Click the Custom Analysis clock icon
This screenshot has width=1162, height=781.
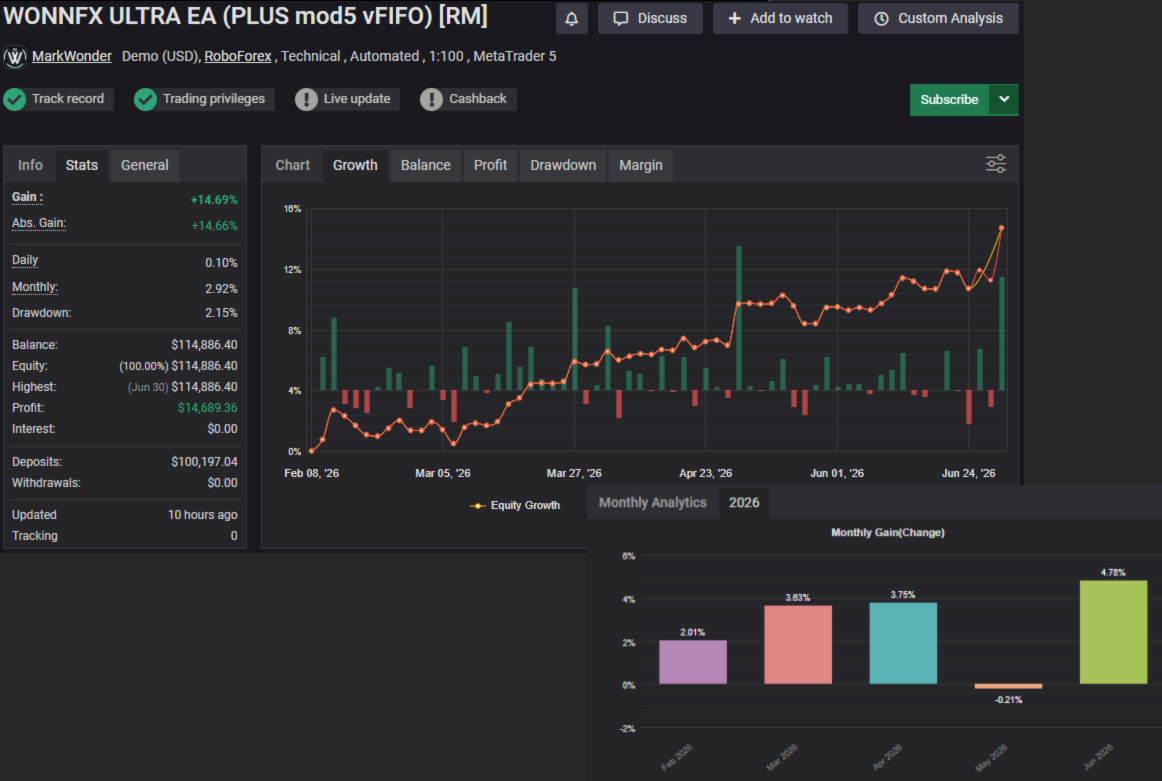coord(881,19)
